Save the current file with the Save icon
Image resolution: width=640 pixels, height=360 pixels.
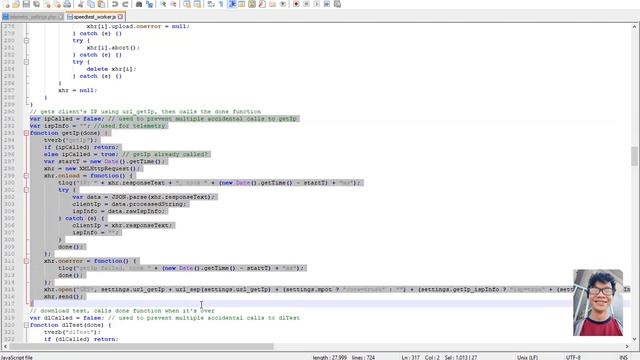coord(26,4)
